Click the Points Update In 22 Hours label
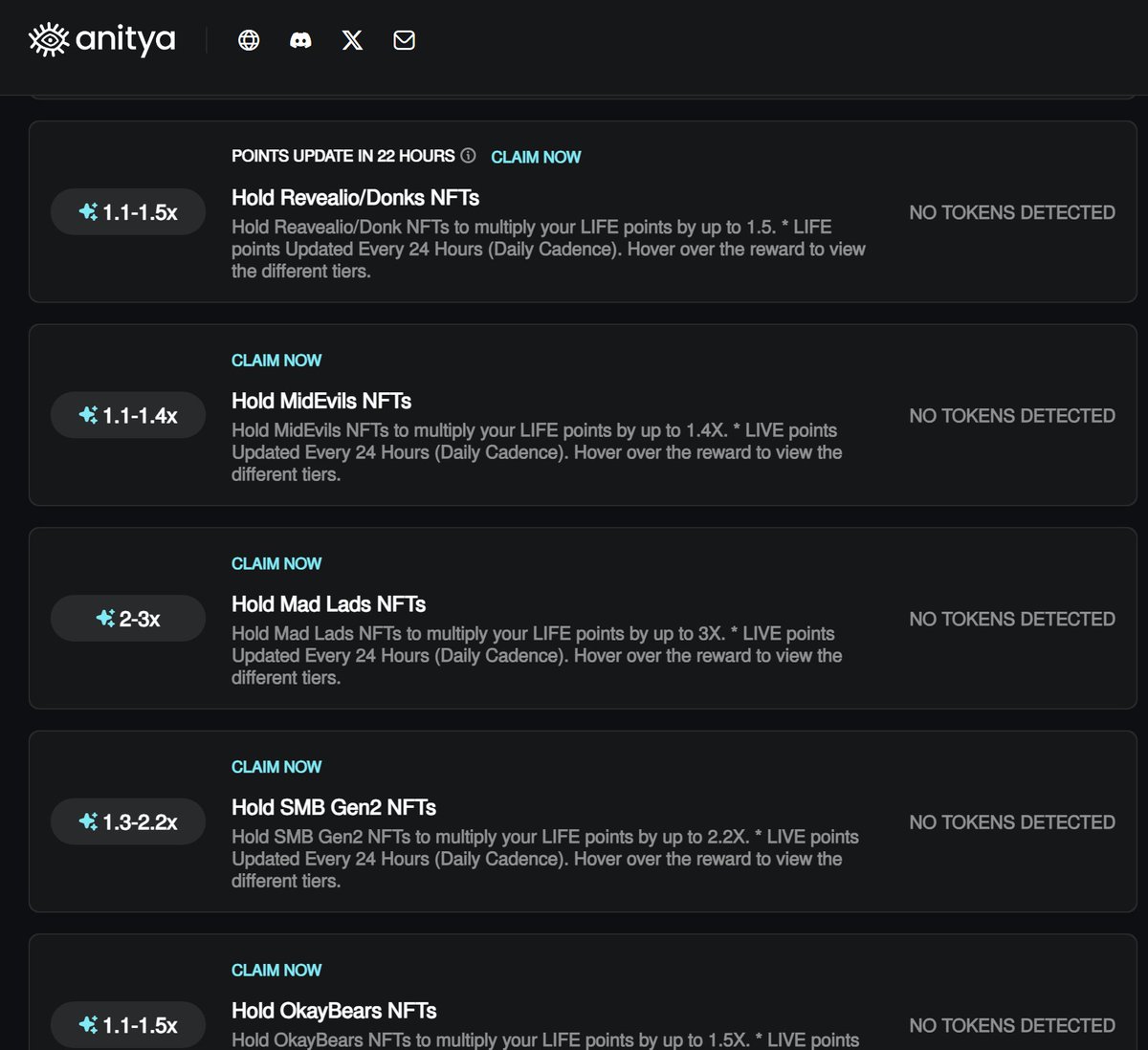Screen dimensions: 1148x1050 pyautogui.click(x=343, y=156)
